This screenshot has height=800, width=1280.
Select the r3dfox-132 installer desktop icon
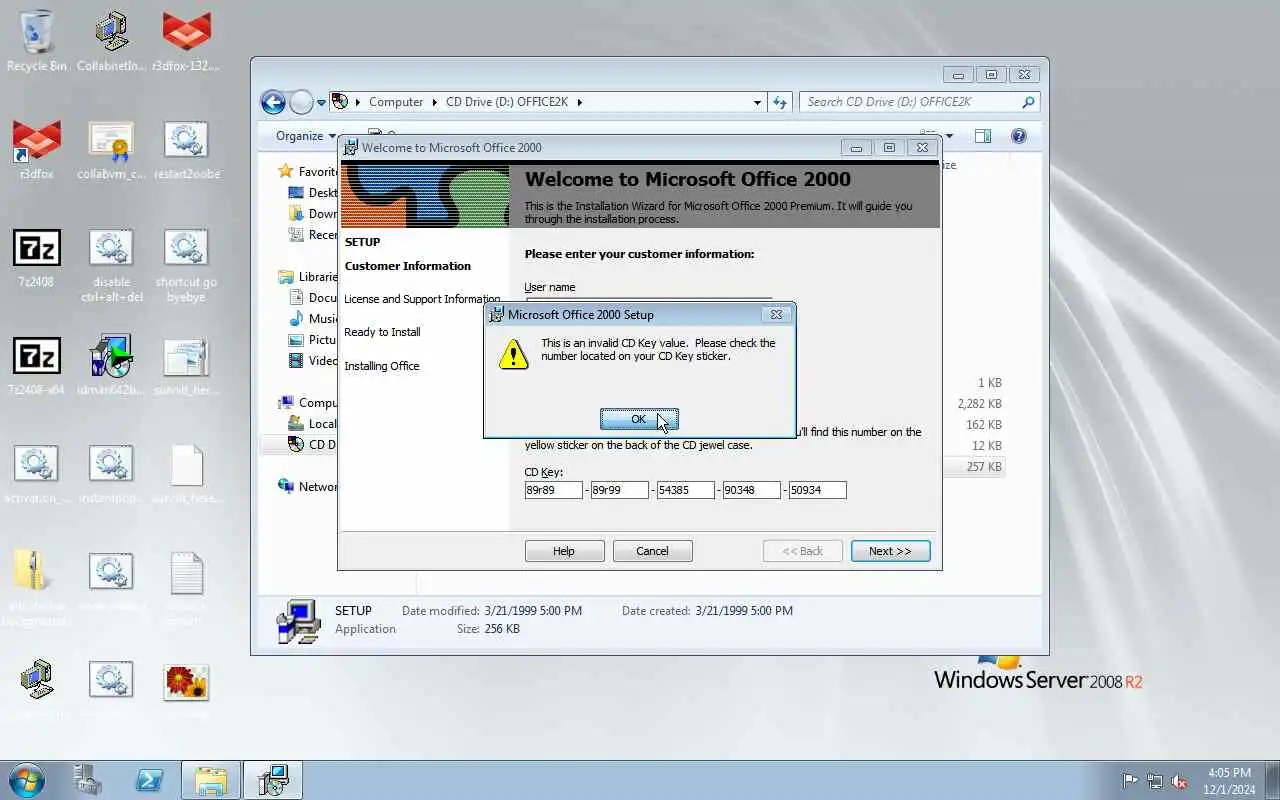click(186, 41)
